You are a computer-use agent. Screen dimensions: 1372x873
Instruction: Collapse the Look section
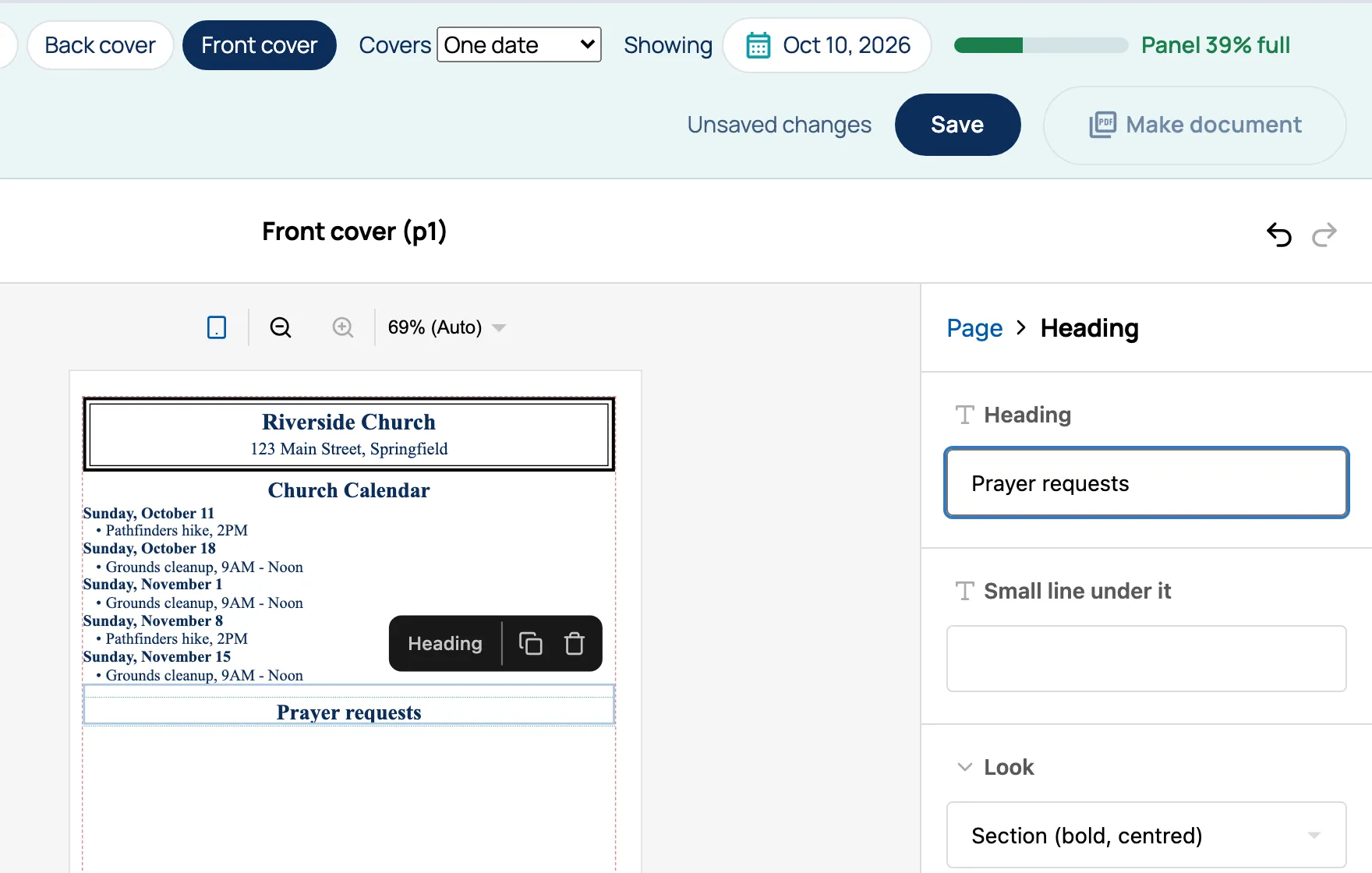pos(965,767)
